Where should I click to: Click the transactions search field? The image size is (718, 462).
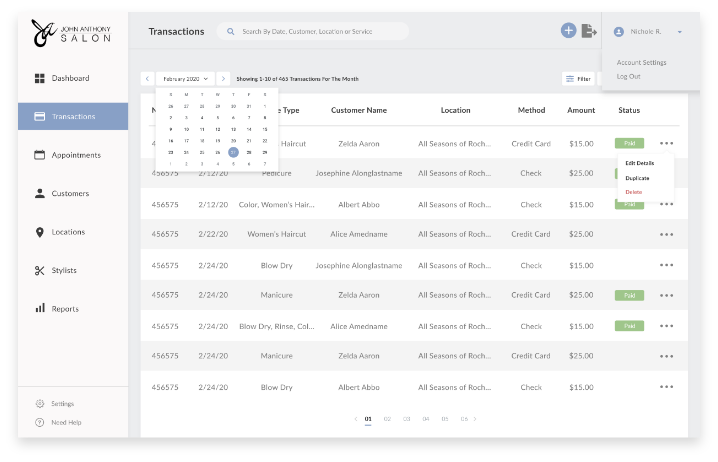coord(320,32)
